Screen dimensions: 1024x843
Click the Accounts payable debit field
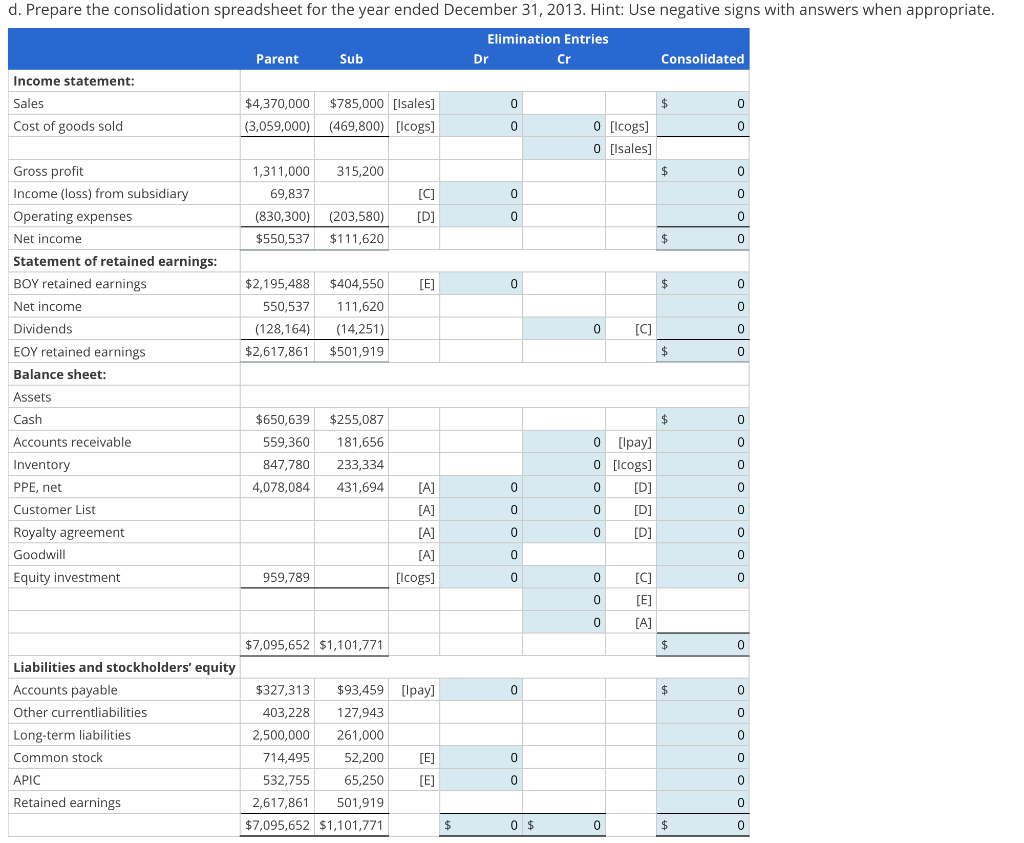(481, 690)
